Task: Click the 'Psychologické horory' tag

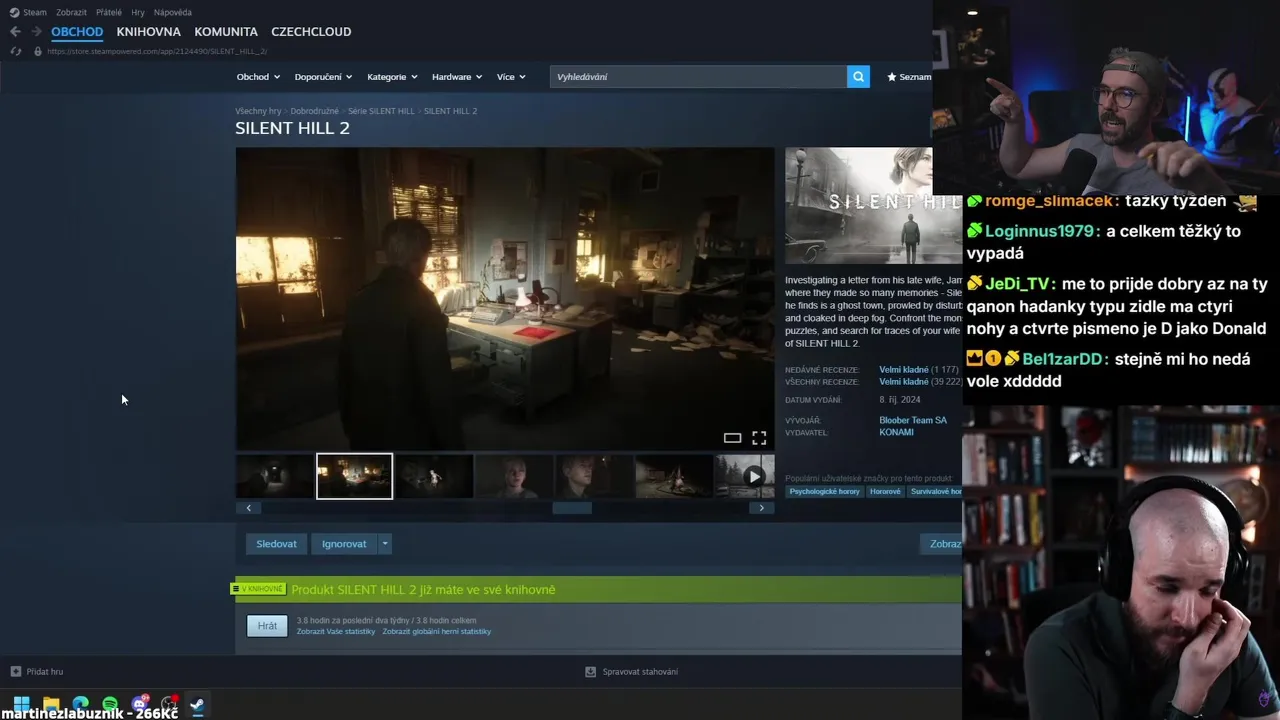Action: 824,492
